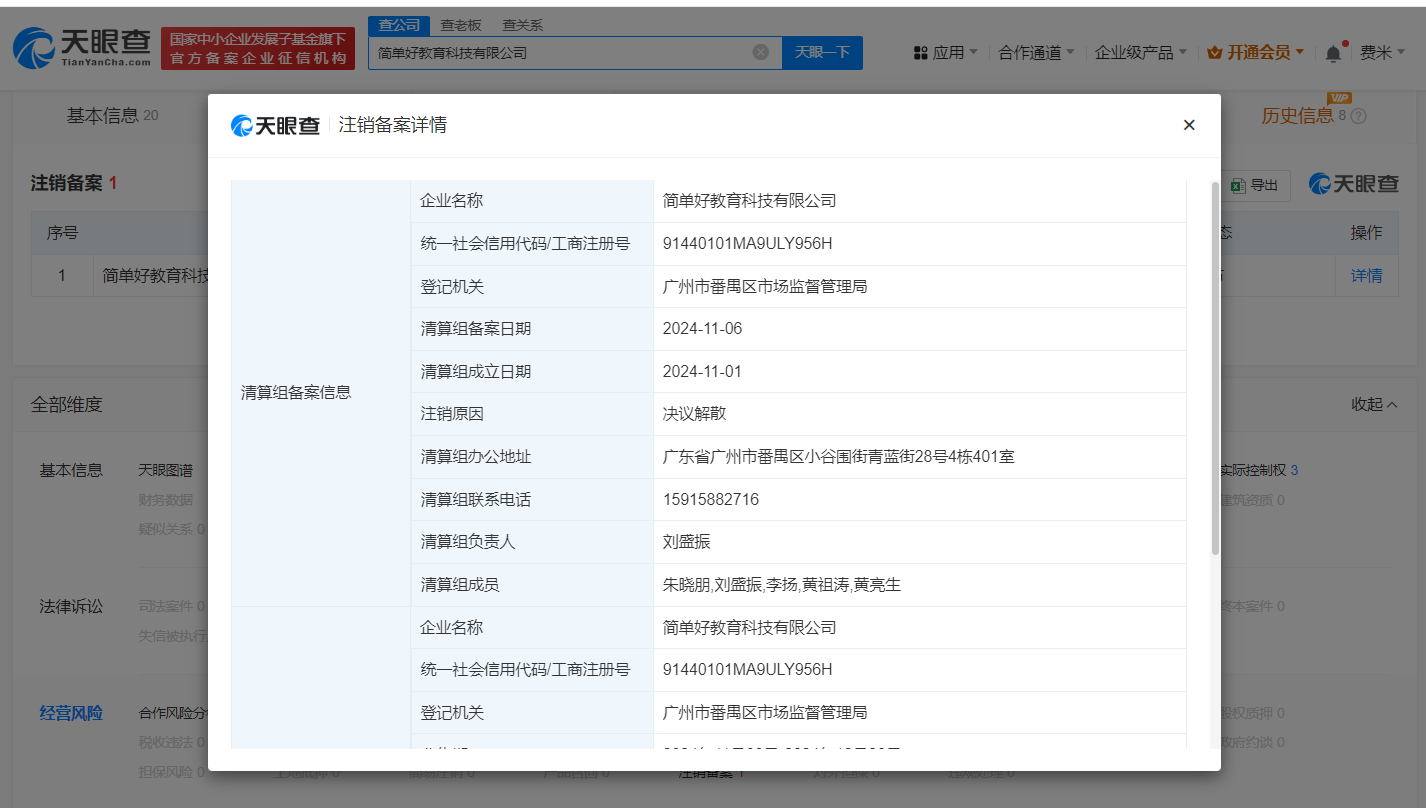Close the 注销备案详情 dialog
The image size is (1426, 808).
1189,125
